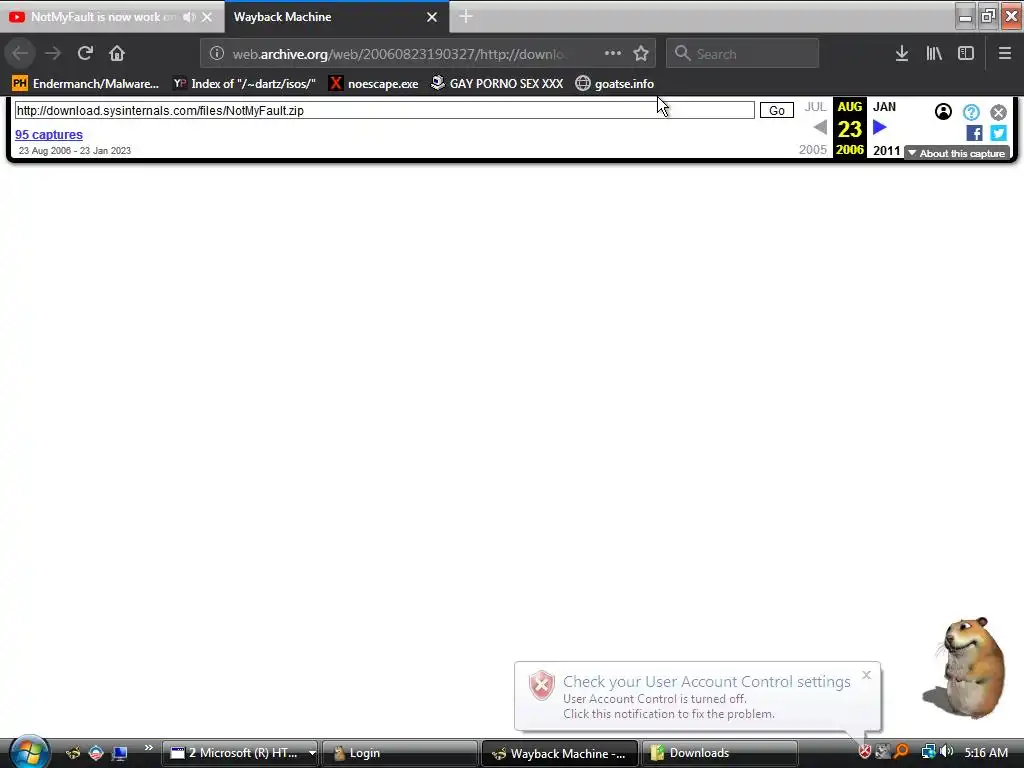Image resolution: width=1024 pixels, height=768 pixels.
Task: Open goatse.info bookmark
Action: (x=615, y=84)
